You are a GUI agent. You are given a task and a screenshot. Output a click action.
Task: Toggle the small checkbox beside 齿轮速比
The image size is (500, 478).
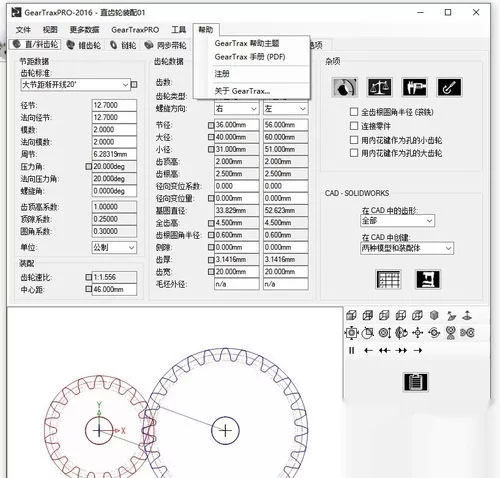pos(88,277)
